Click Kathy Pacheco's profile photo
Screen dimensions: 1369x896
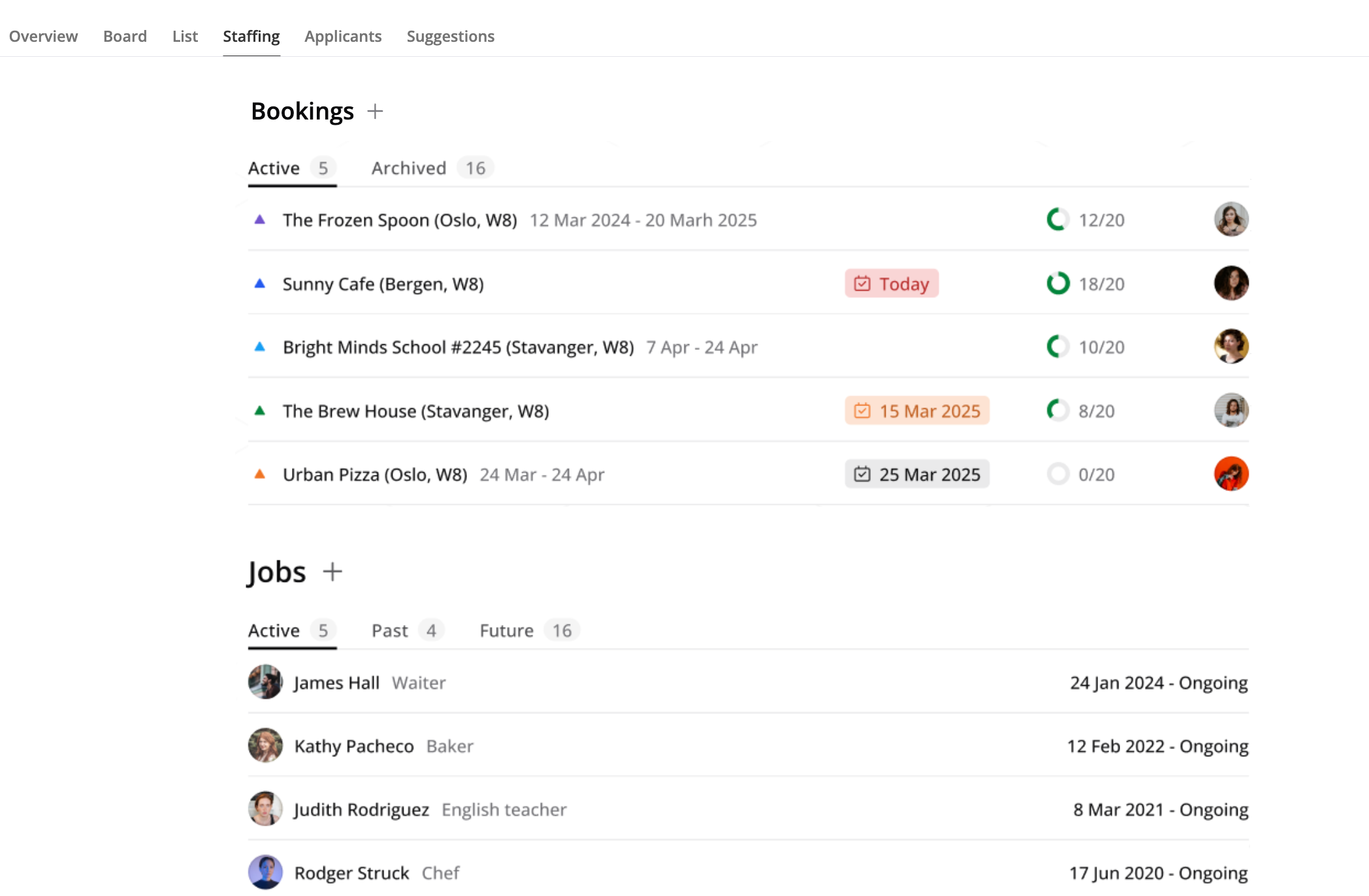pos(265,746)
